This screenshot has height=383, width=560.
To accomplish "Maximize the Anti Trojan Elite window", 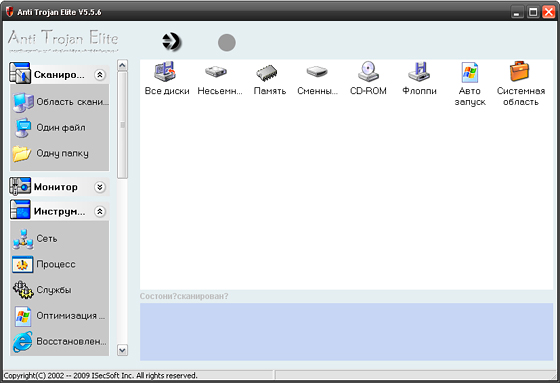I will click(x=533, y=12).
